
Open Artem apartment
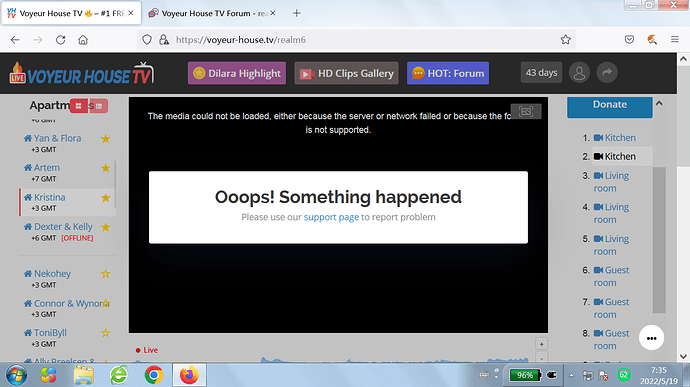click(47, 168)
